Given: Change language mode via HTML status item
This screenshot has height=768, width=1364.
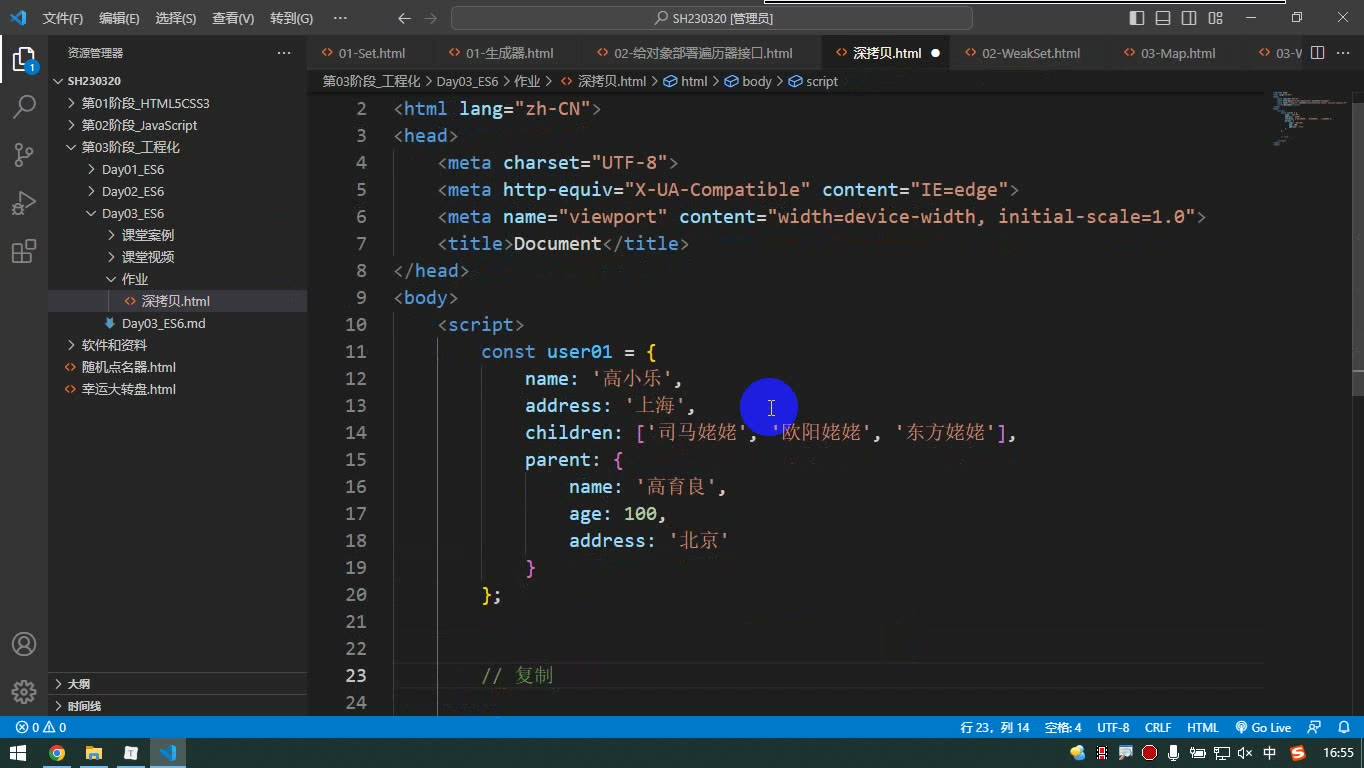Looking at the screenshot, I should click(1203, 728).
